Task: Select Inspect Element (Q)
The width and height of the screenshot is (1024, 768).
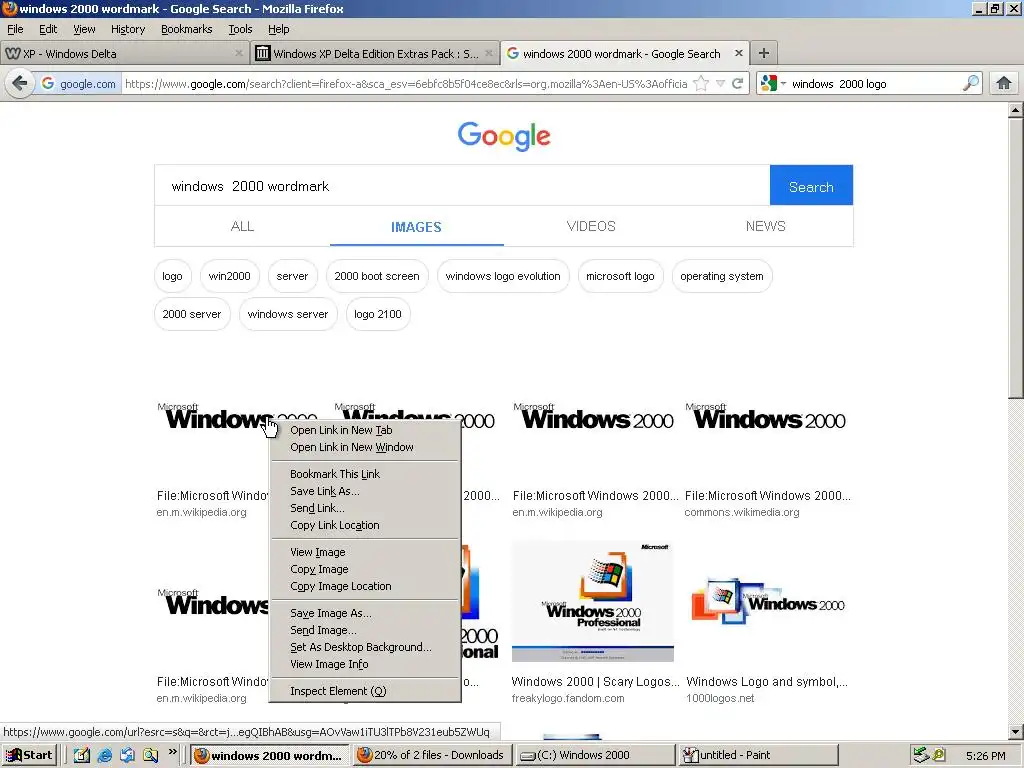Action: click(x=365, y=690)
